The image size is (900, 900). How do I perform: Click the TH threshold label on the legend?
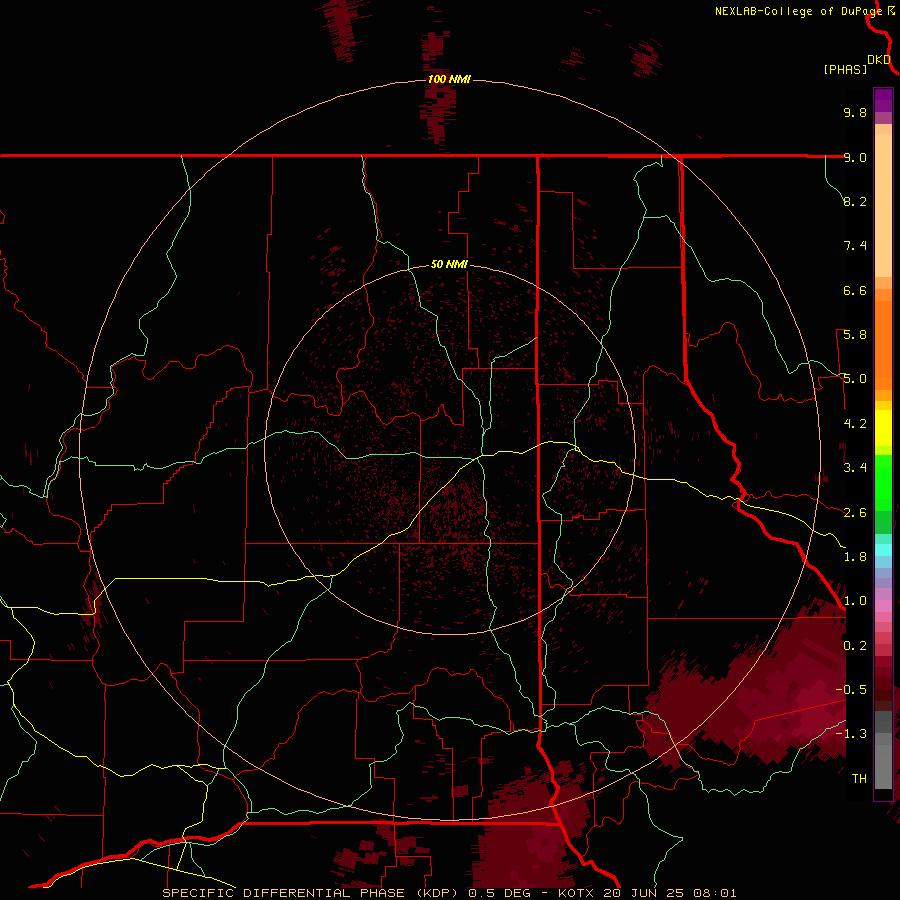pos(859,779)
